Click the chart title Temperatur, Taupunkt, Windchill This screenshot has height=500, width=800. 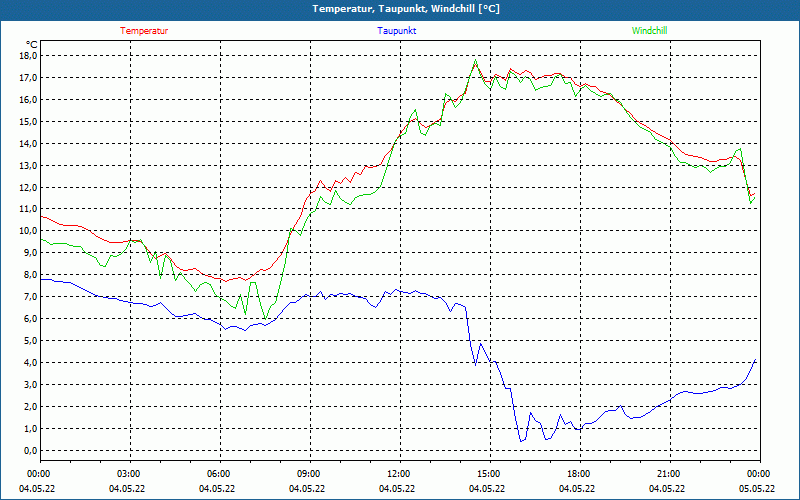pos(406,9)
